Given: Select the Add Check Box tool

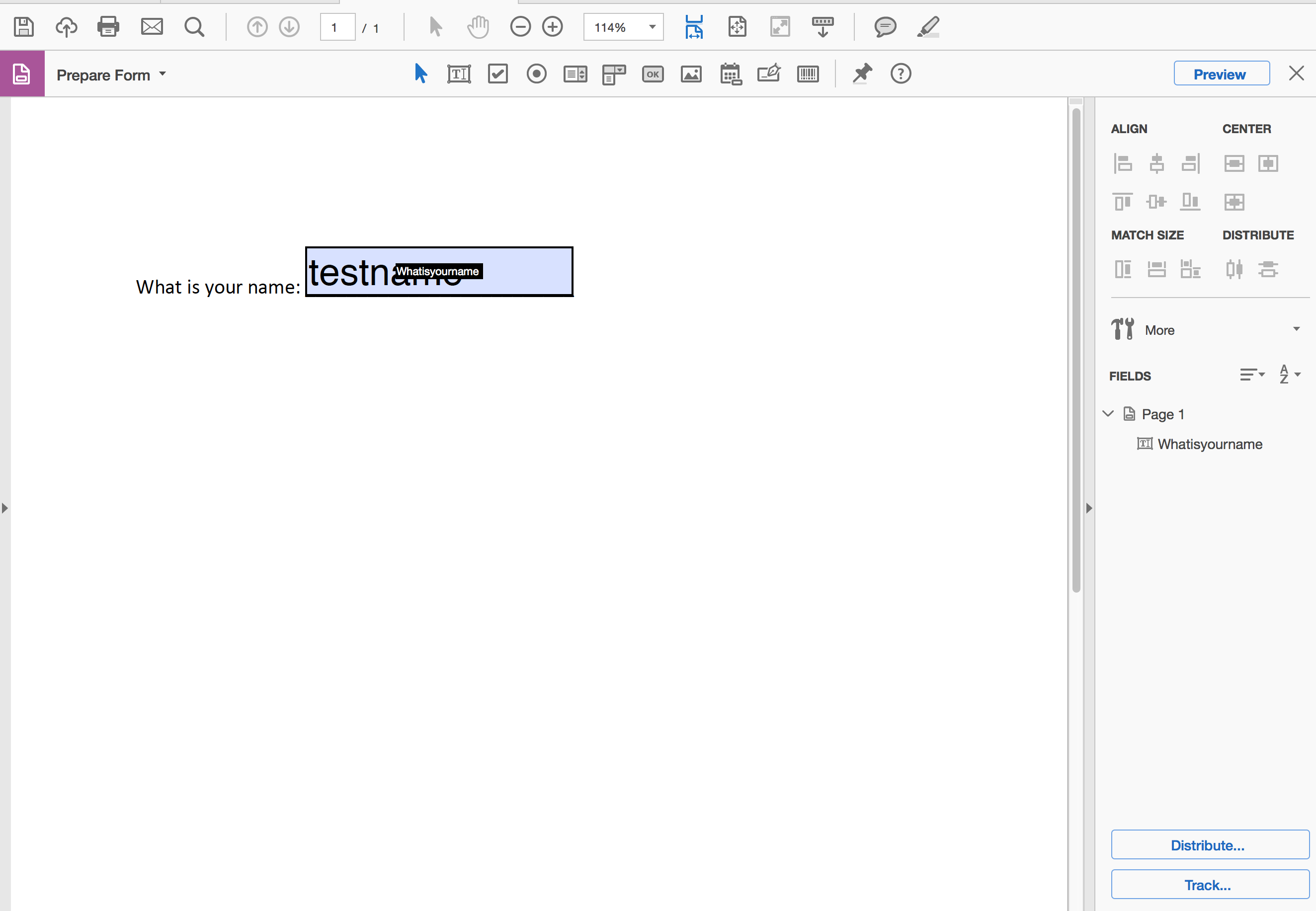Looking at the screenshot, I should tap(498, 74).
